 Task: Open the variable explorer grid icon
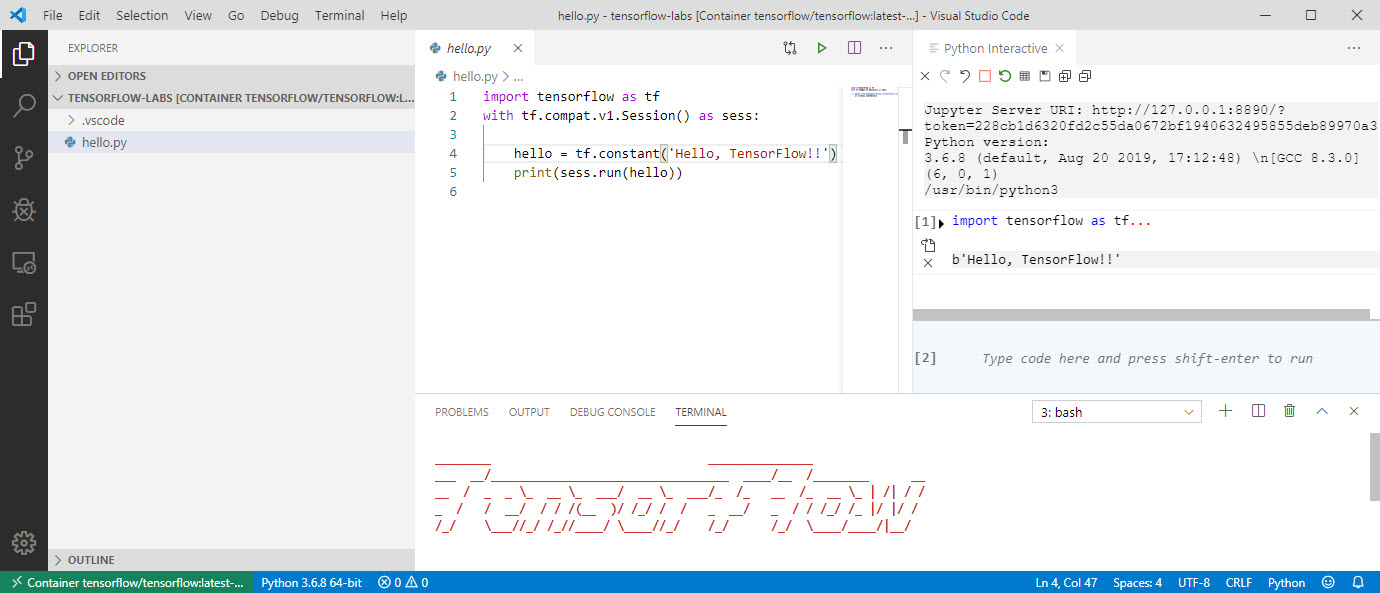(1023, 75)
